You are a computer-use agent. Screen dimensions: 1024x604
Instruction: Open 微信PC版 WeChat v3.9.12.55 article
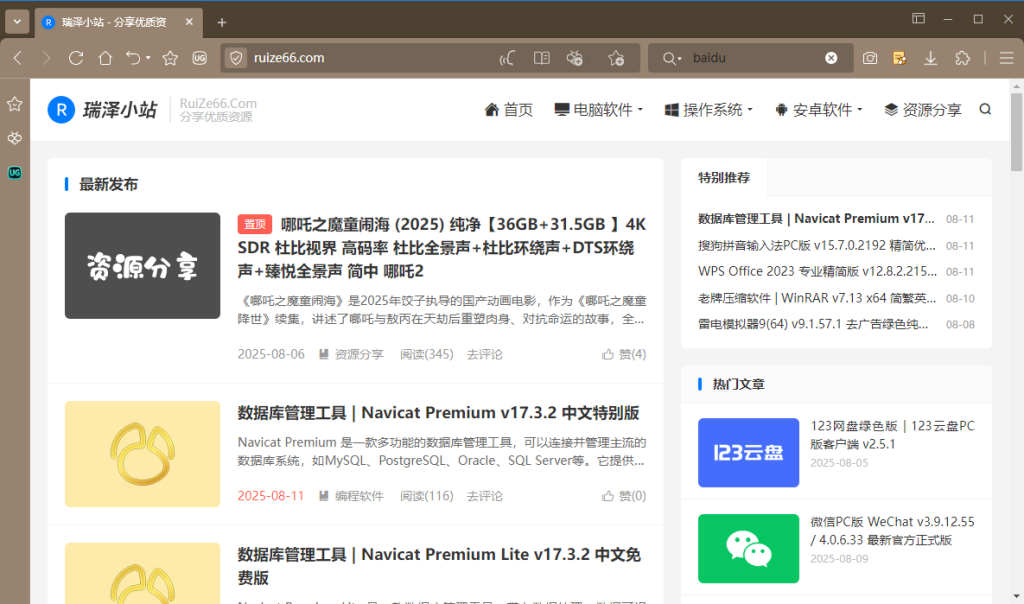[892, 531]
